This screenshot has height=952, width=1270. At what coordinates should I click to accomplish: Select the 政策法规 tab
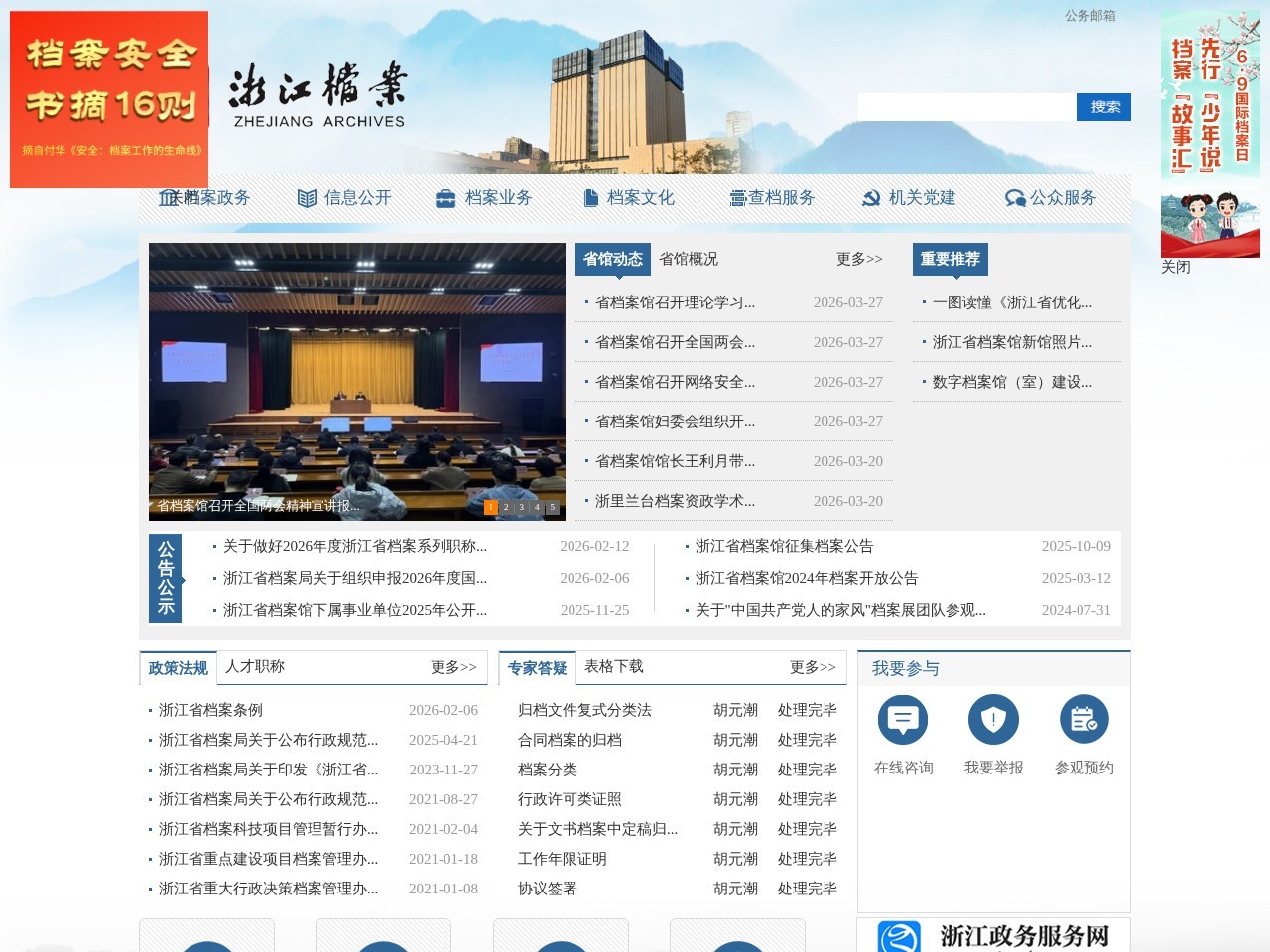coord(178,668)
